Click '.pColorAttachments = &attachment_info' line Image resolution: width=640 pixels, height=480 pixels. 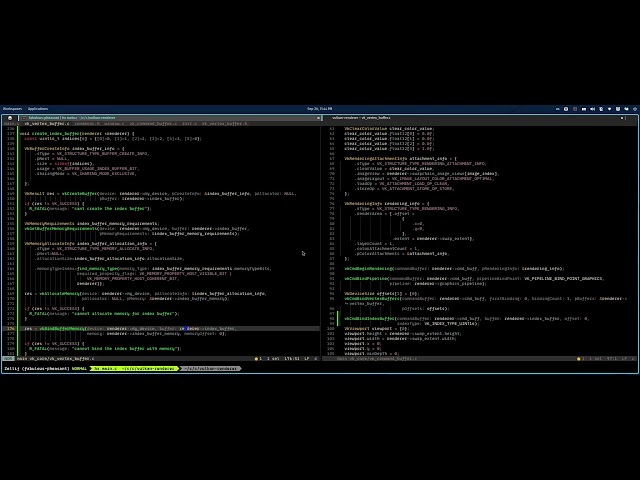coord(402,253)
